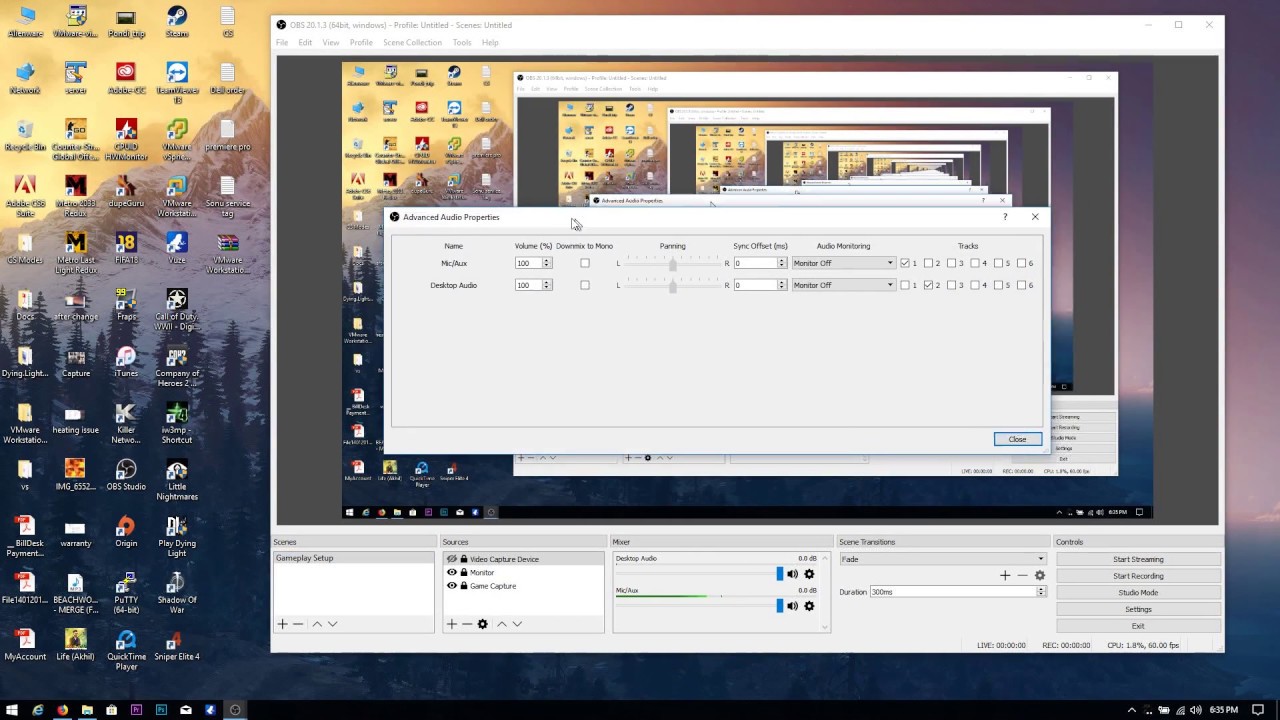Click Start Streaming in Controls
The height and width of the screenshot is (720, 1280).
pos(1138,559)
